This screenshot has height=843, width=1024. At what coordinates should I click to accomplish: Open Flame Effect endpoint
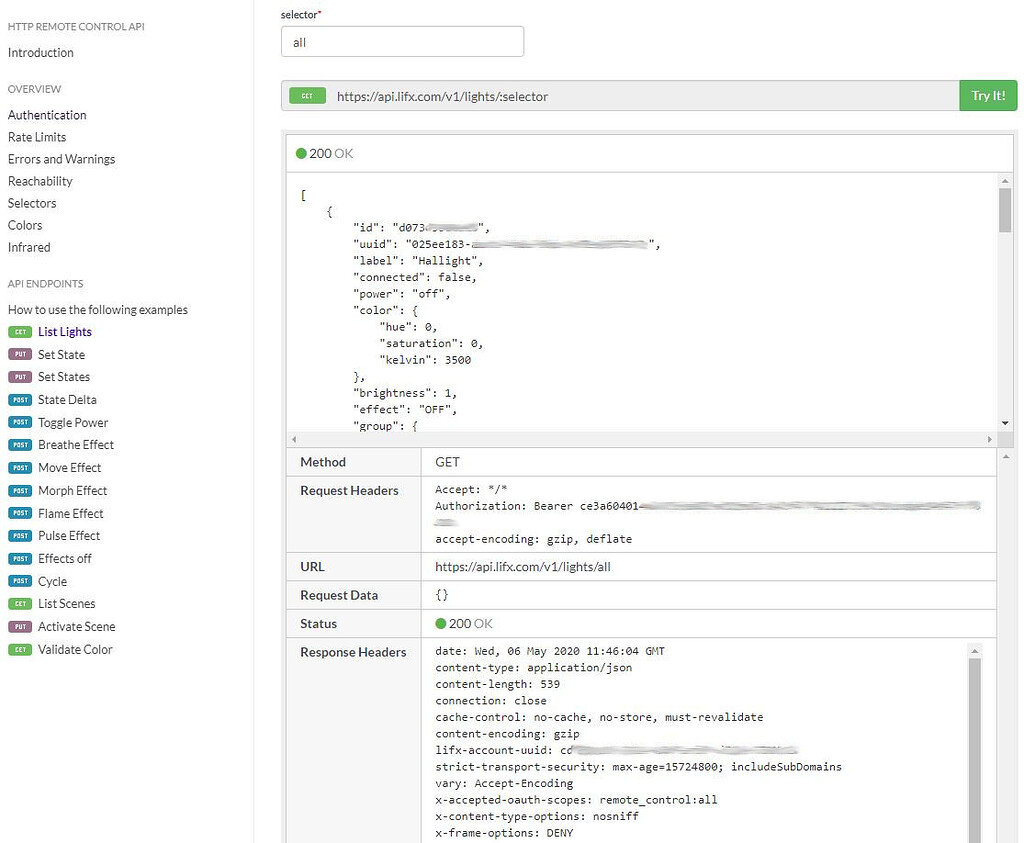[x=71, y=513]
